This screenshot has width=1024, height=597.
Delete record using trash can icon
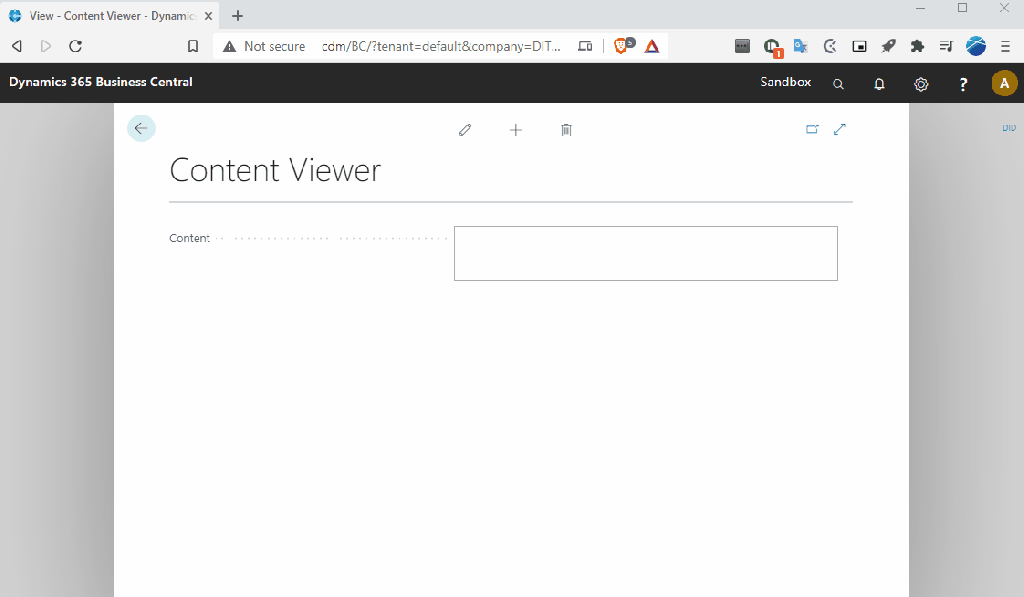(566, 130)
